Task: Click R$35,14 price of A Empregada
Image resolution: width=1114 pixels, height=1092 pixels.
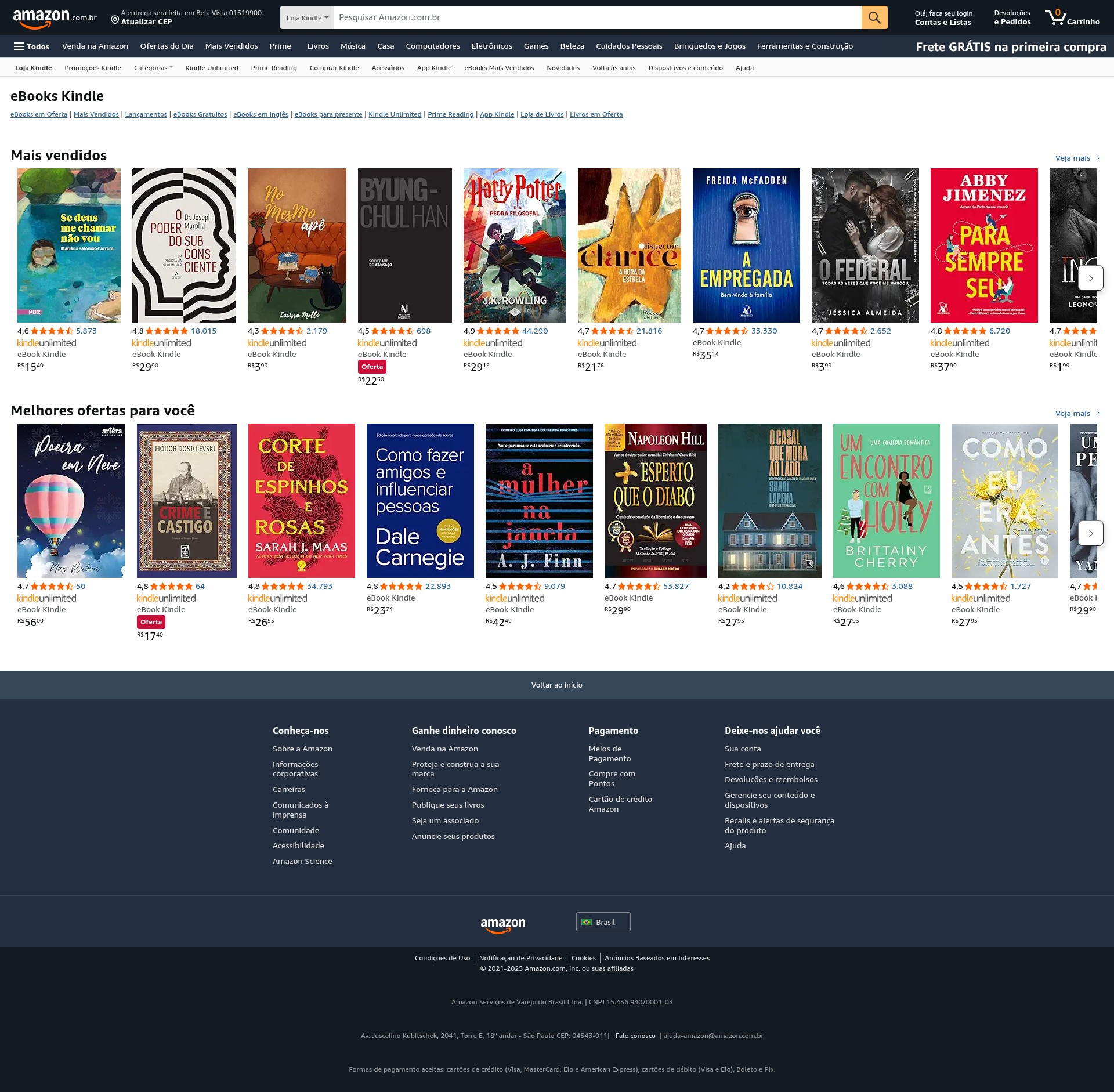Action: pyautogui.click(x=706, y=355)
